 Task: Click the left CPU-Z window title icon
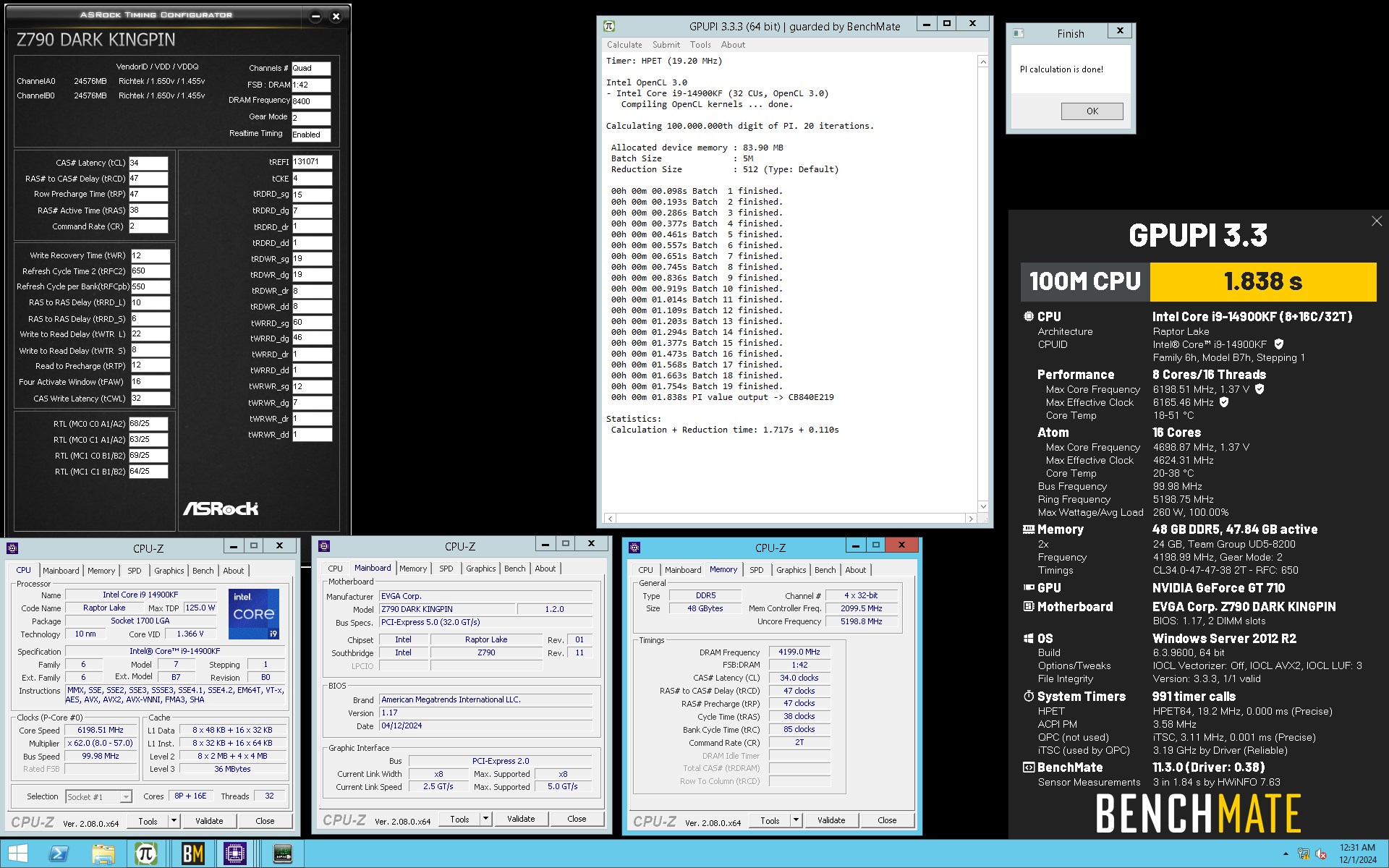tap(12, 548)
